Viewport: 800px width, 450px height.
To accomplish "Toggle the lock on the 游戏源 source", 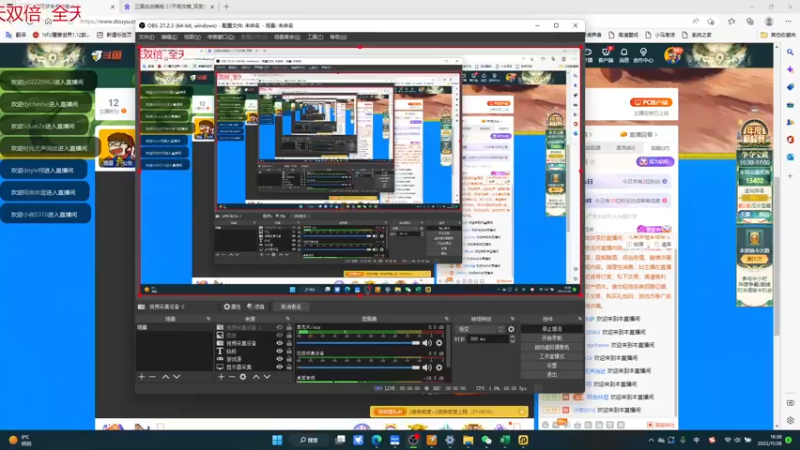I will click(x=289, y=359).
